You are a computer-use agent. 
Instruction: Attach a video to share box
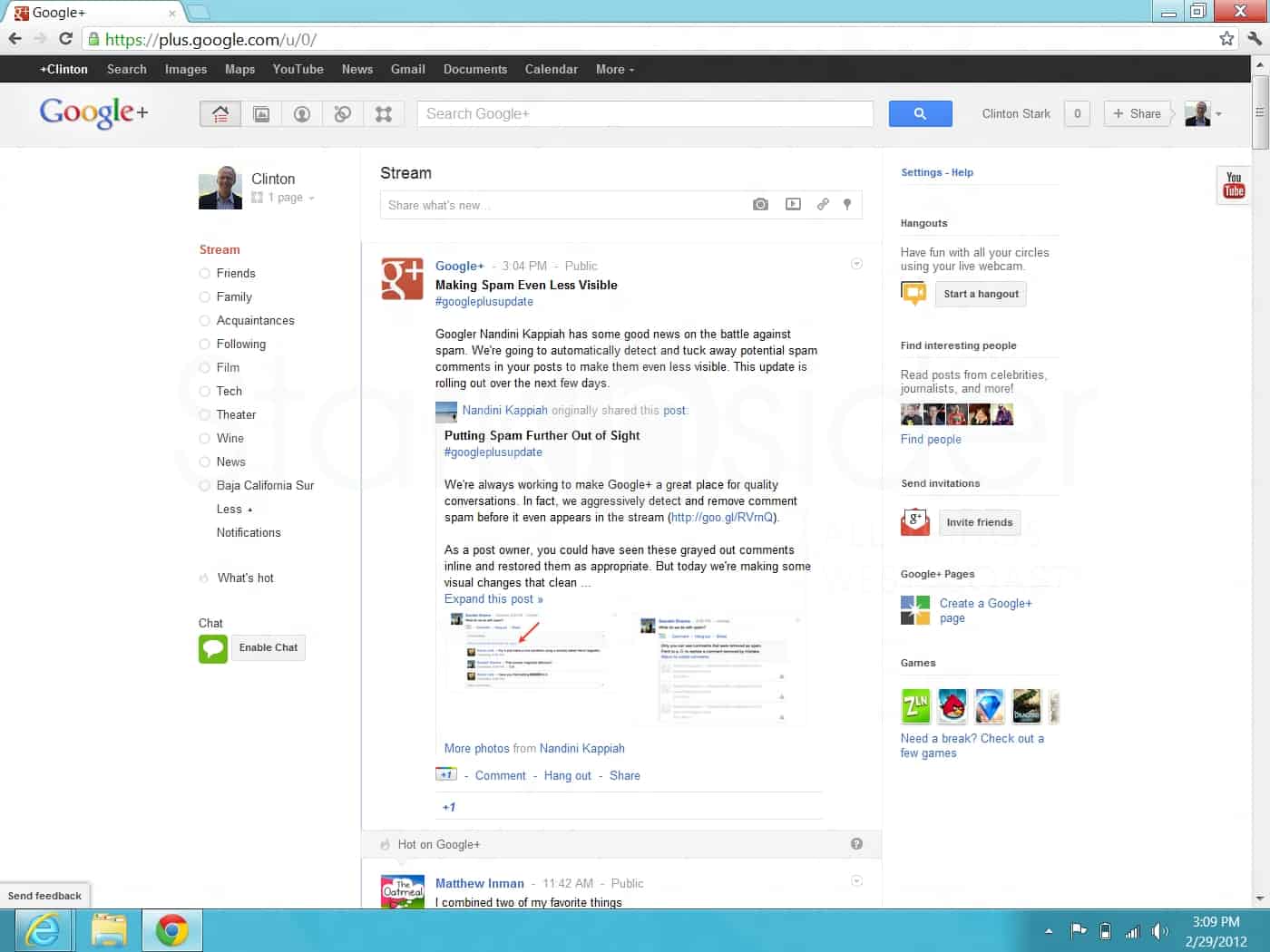(793, 205)
